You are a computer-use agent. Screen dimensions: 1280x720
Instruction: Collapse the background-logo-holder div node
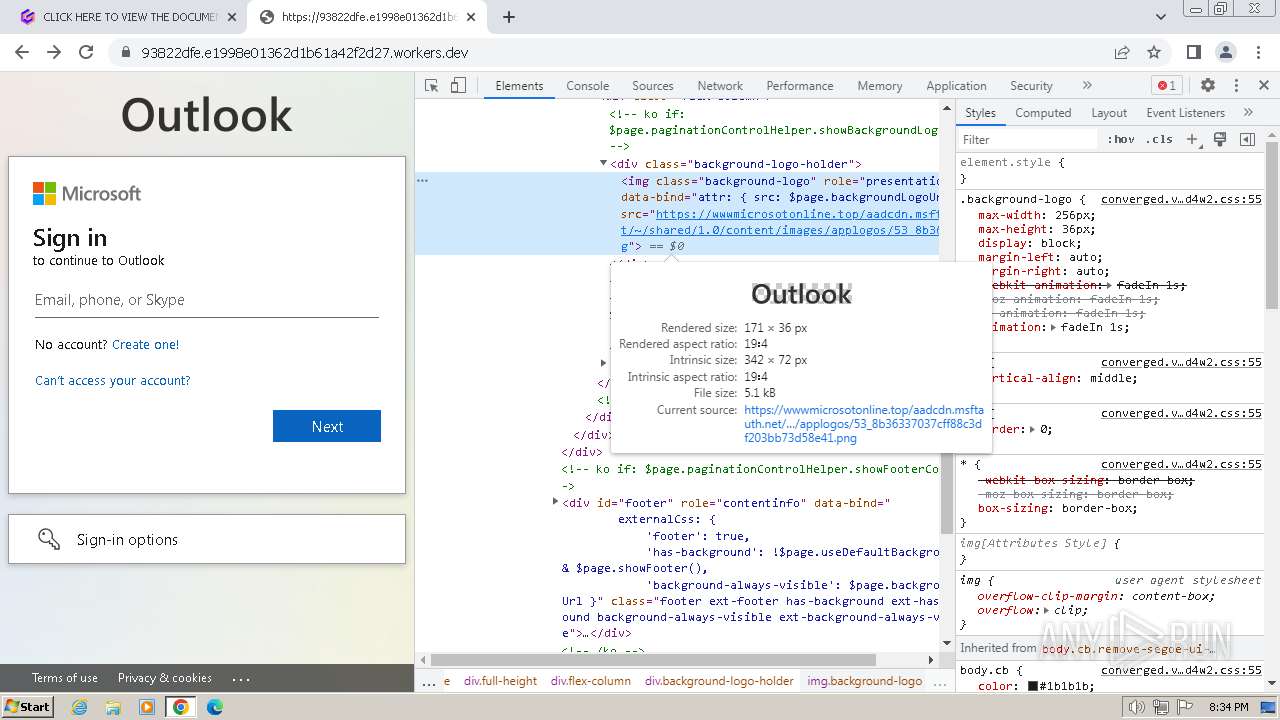tap(603, 163)
